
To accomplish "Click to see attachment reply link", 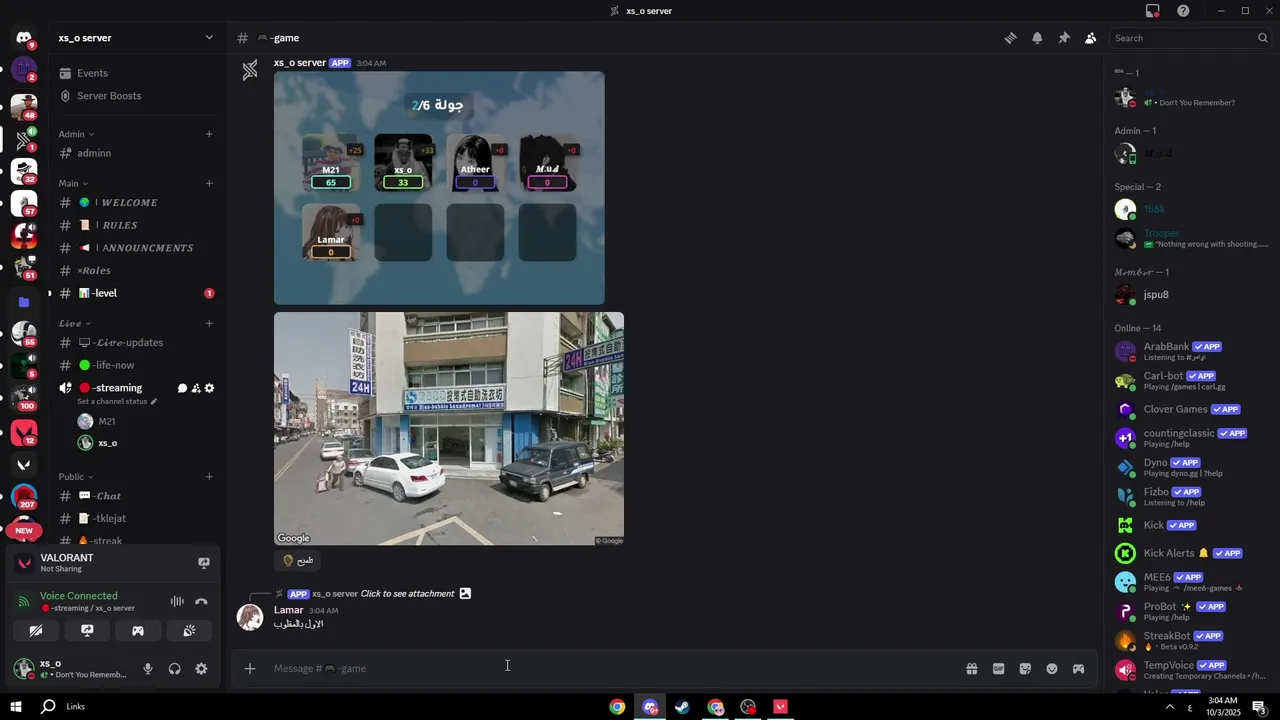I will [407, 594].
